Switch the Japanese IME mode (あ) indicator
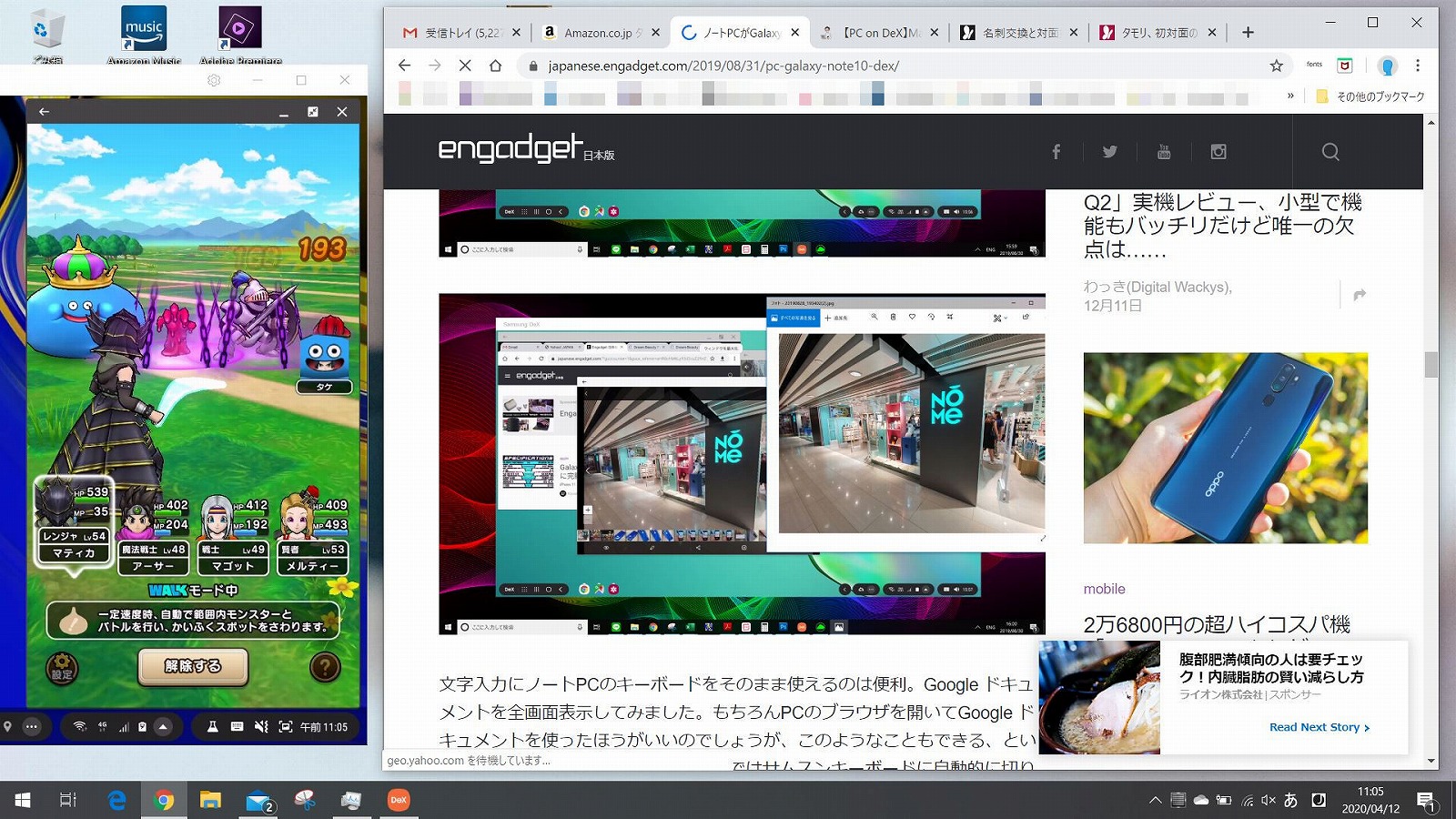Viewport: 1456px width, 819px height. (1290, 801)
